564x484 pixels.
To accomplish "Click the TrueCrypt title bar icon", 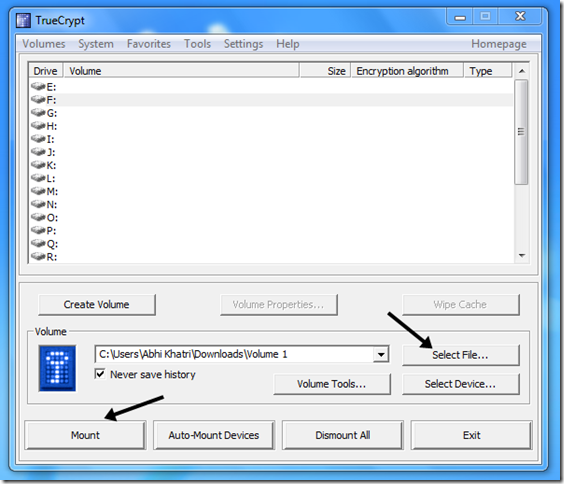I will pos(23,20).
